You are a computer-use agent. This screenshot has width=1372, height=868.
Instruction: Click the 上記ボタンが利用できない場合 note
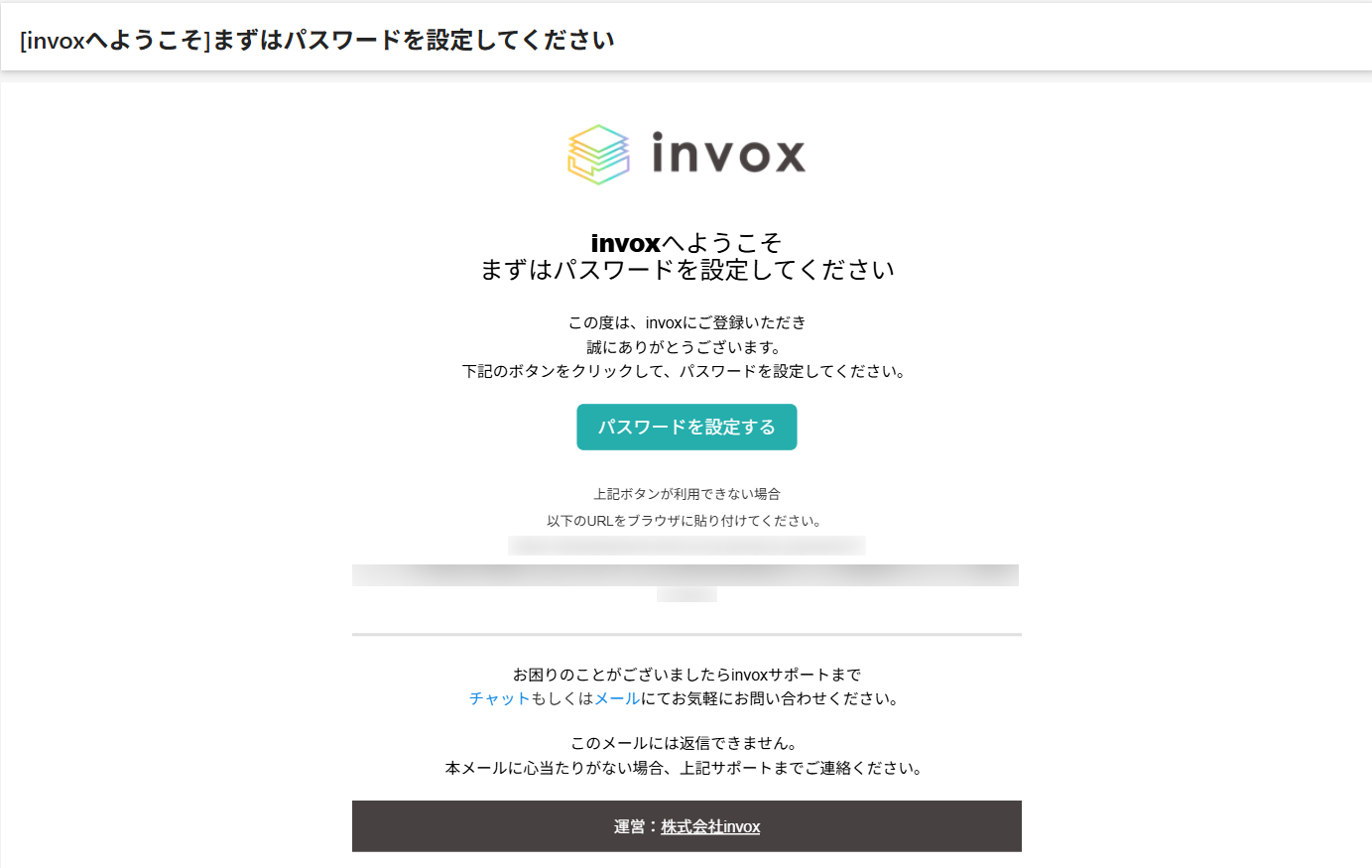(686, 494)
